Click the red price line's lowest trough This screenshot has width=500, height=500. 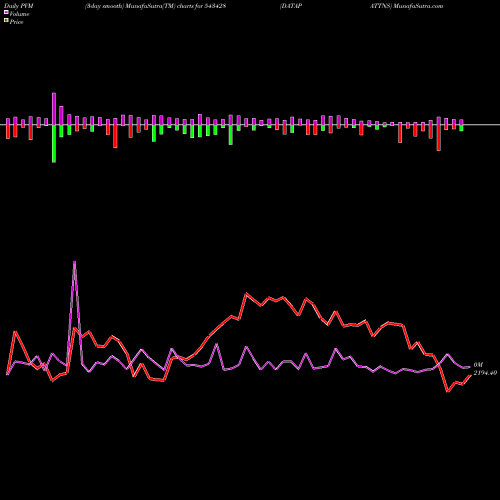448,392
